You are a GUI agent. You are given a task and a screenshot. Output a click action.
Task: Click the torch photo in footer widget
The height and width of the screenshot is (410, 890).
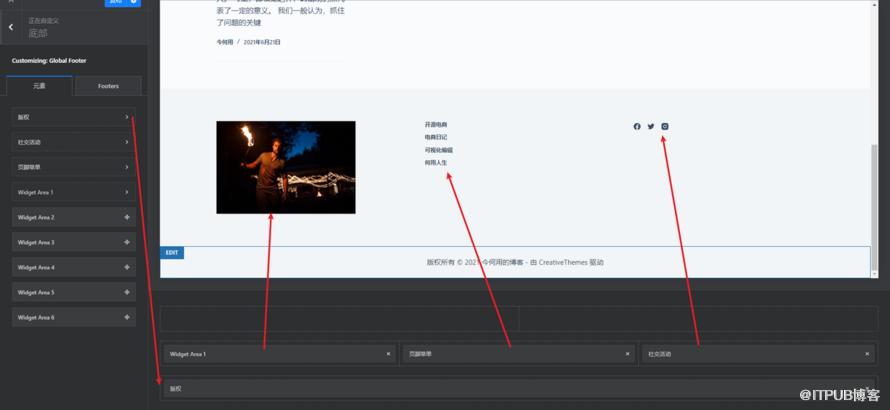[286, 168]
